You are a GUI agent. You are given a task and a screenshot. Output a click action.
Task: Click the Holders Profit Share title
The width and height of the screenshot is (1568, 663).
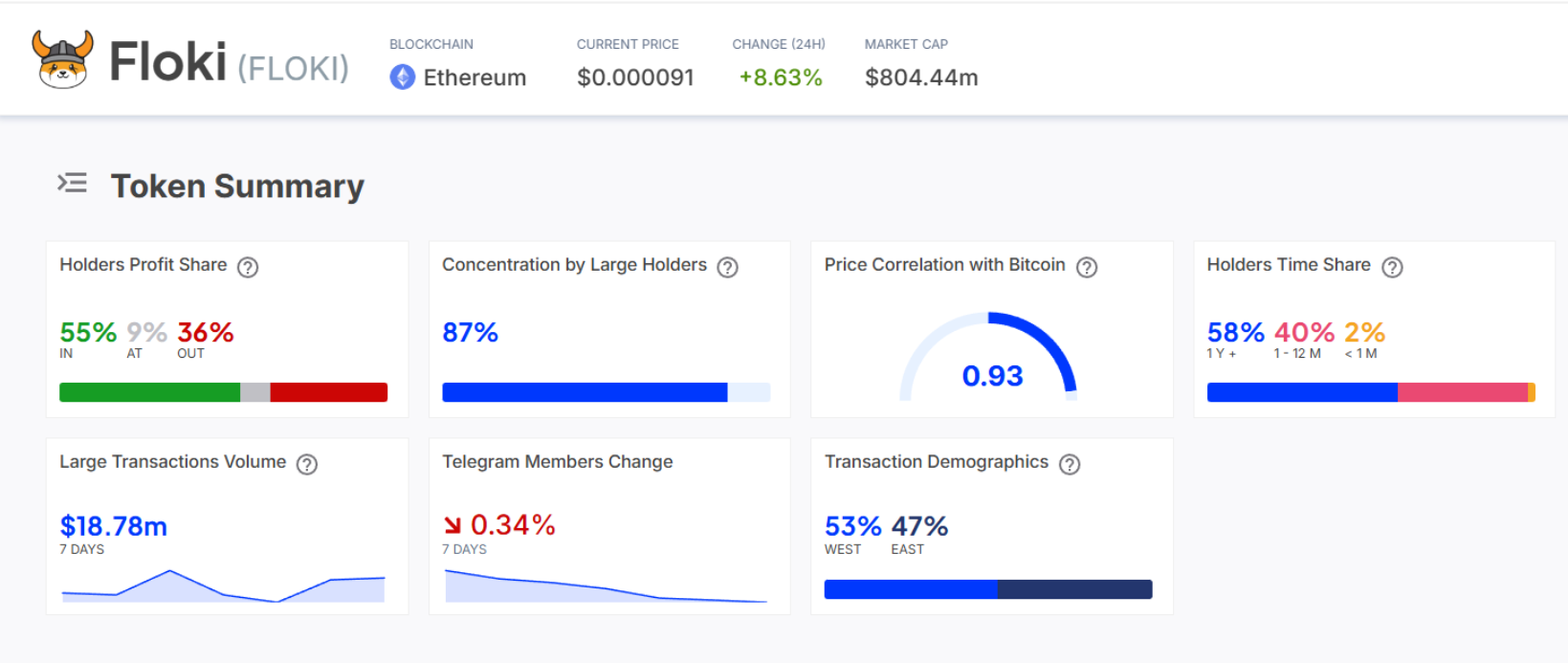tap(144, 265)
